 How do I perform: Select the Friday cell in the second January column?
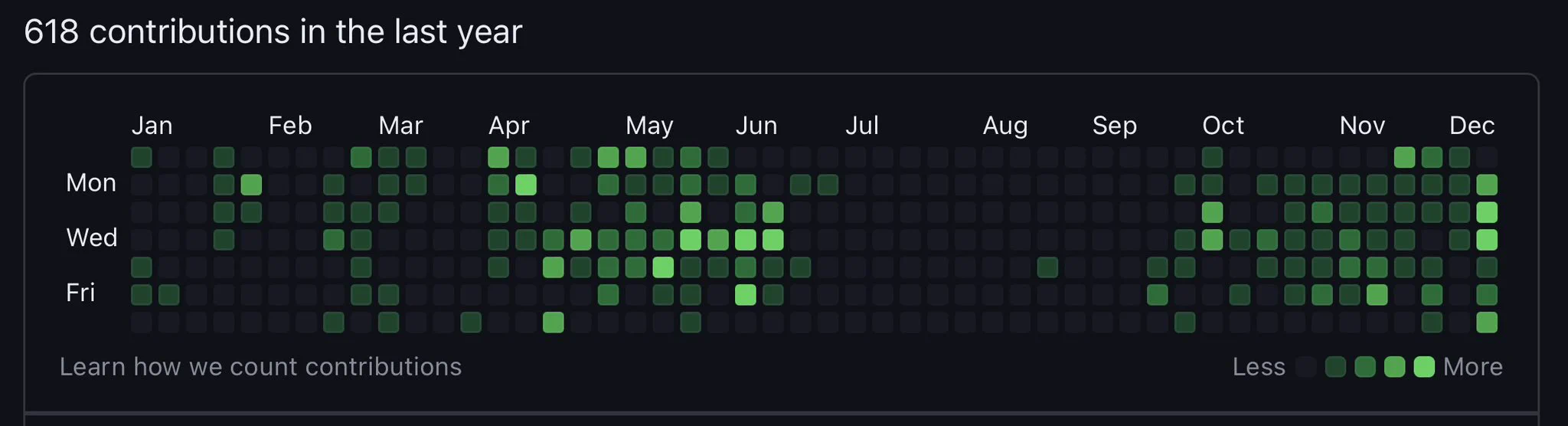[169, 295]
